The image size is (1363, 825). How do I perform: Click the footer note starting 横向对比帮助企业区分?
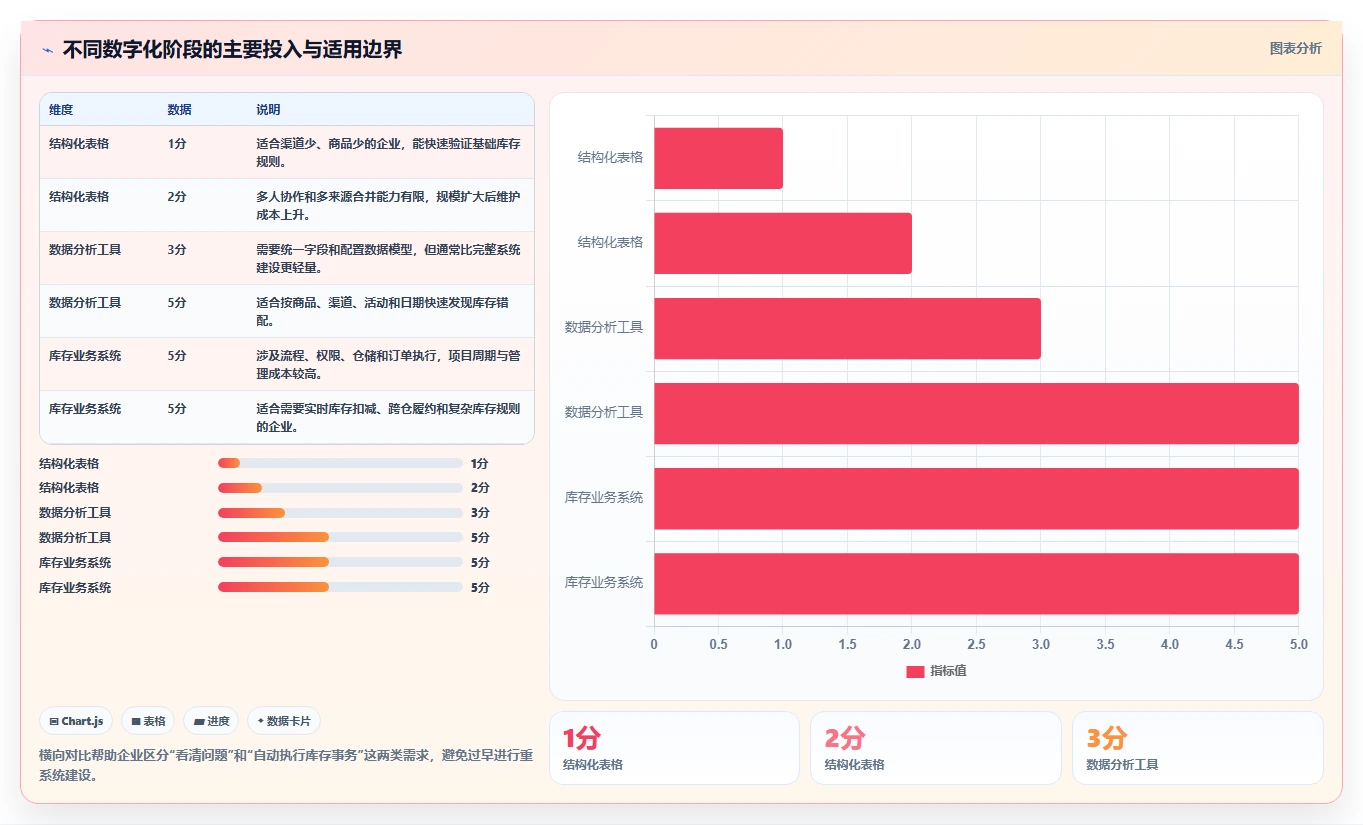coord(286,765)
